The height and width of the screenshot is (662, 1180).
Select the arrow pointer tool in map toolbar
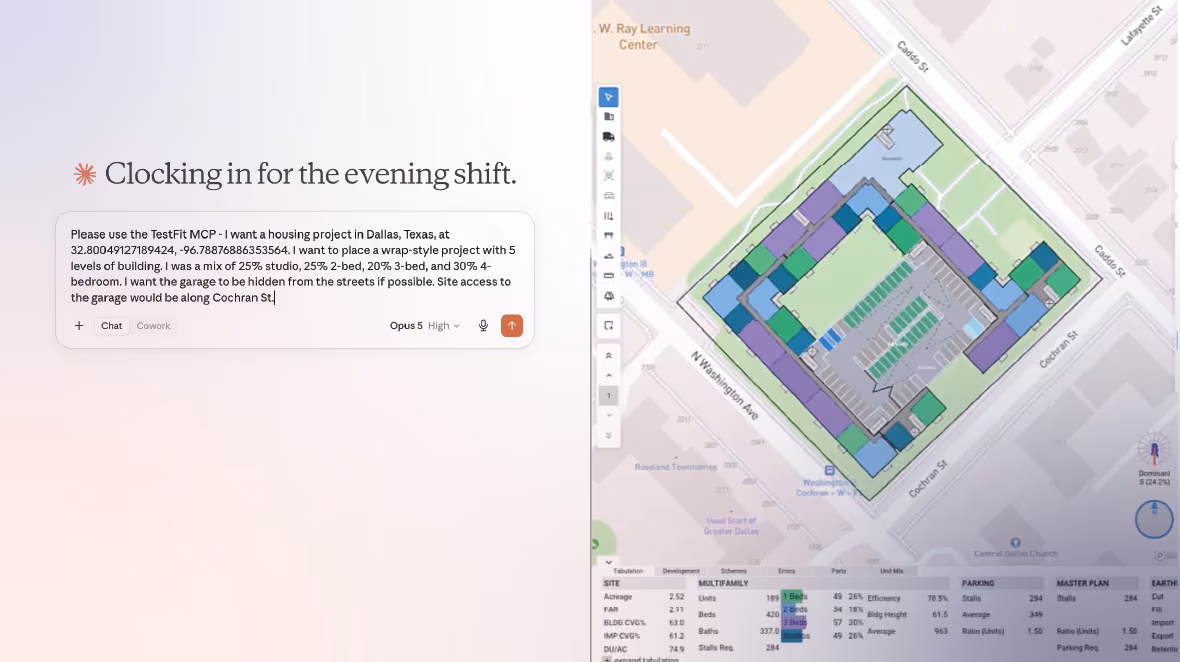point(609,97)
